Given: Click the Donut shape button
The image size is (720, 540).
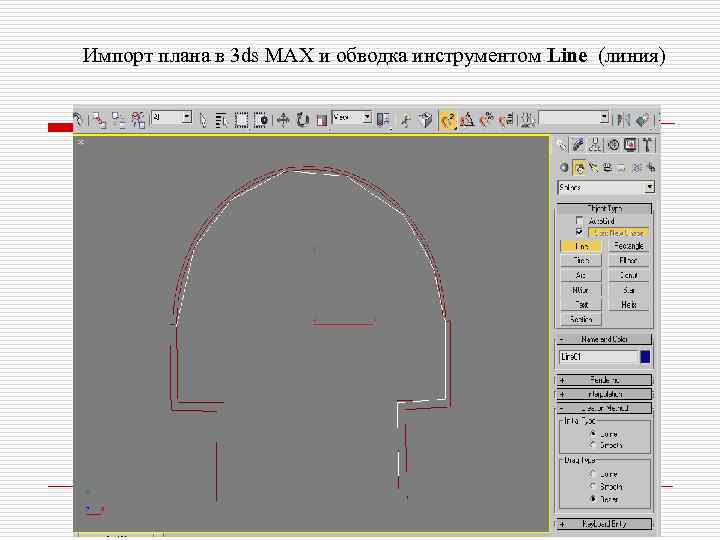Looking at the screenshot, I should (629, 276).
